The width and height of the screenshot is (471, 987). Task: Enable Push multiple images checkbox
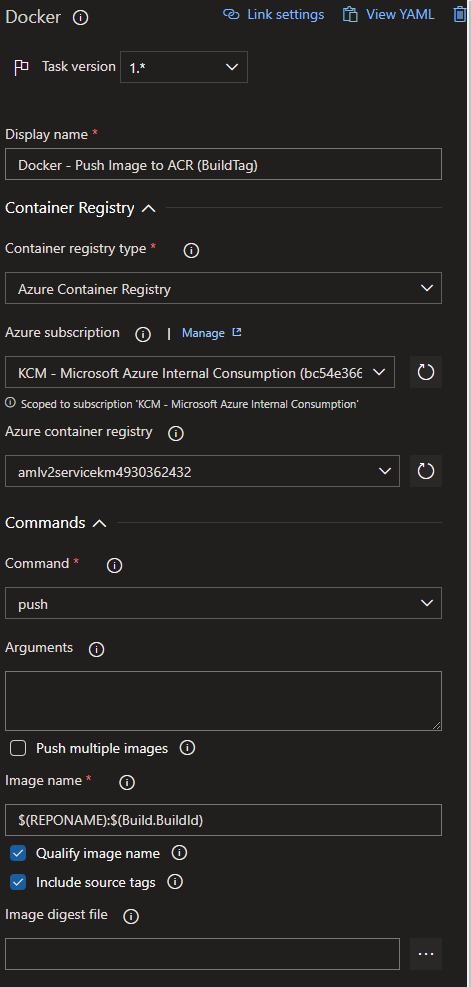coord(18,748)
